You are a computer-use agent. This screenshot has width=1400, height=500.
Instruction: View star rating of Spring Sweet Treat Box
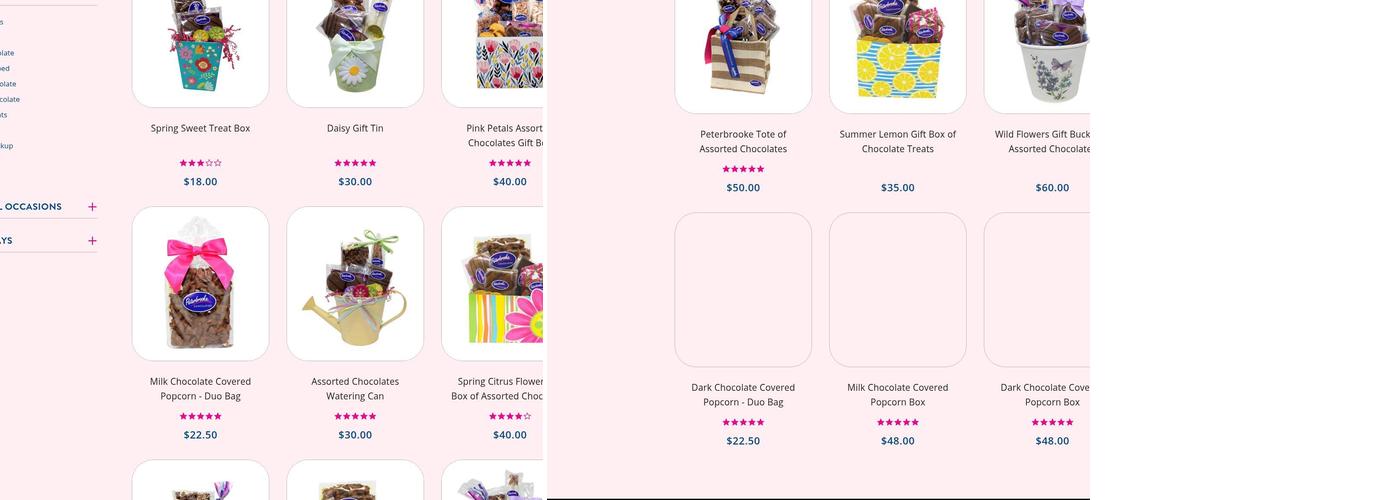[200, 163]
